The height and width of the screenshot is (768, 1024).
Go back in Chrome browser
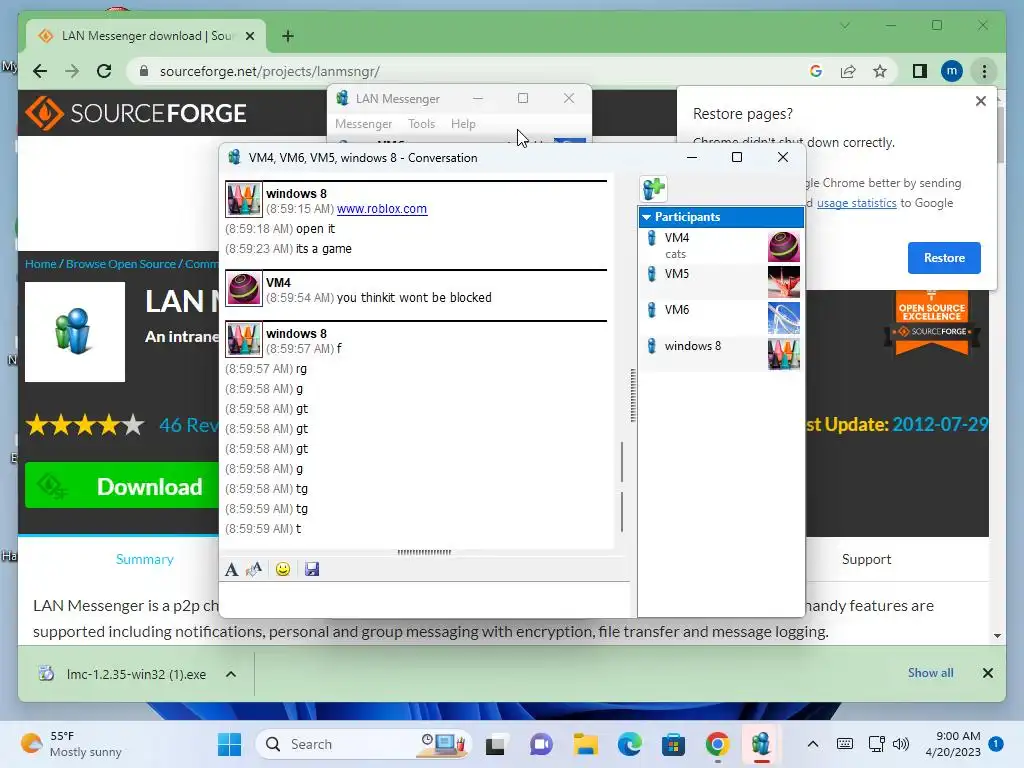[40, 71]
